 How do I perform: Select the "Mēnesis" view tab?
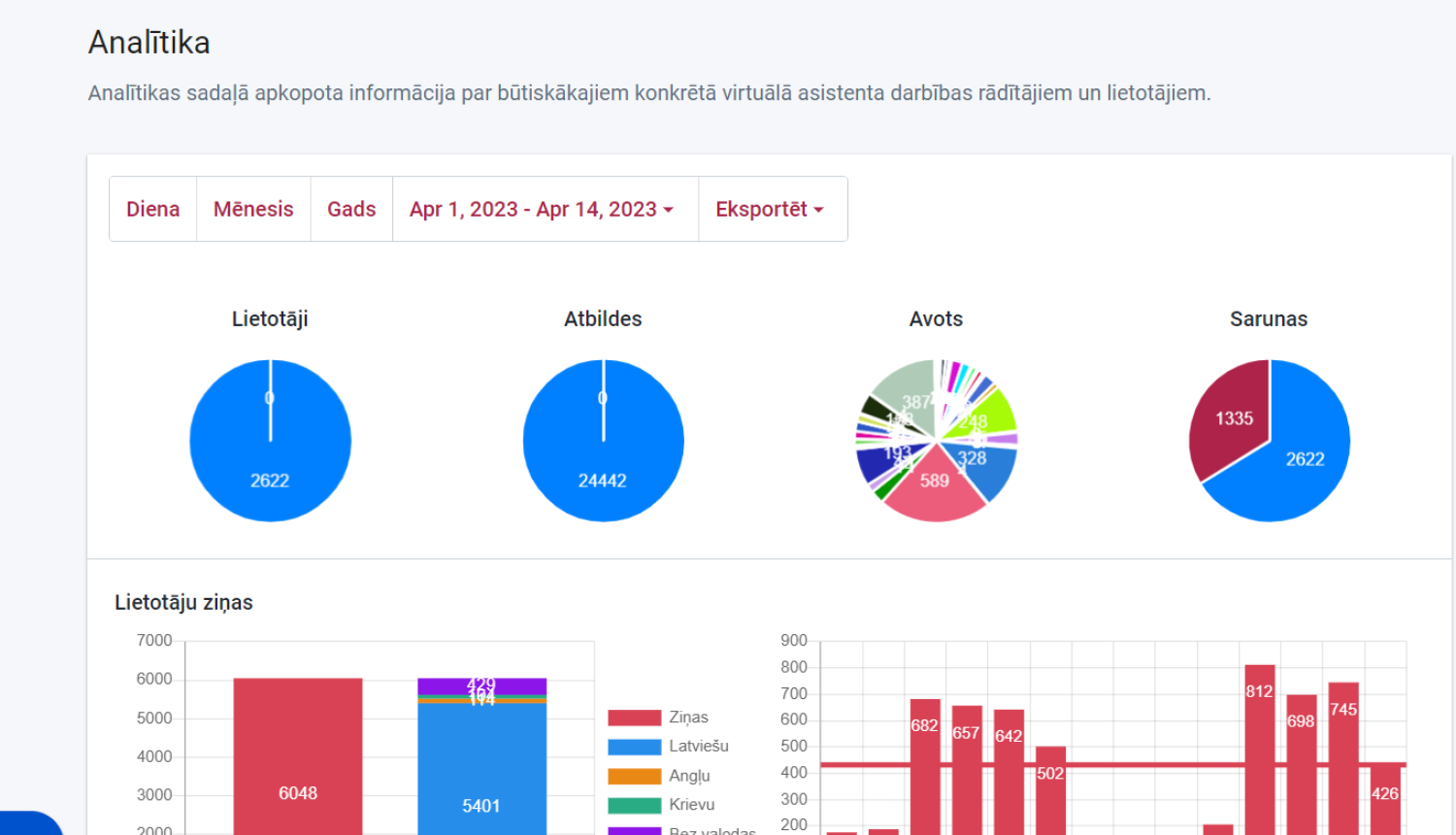coord(253,209)
